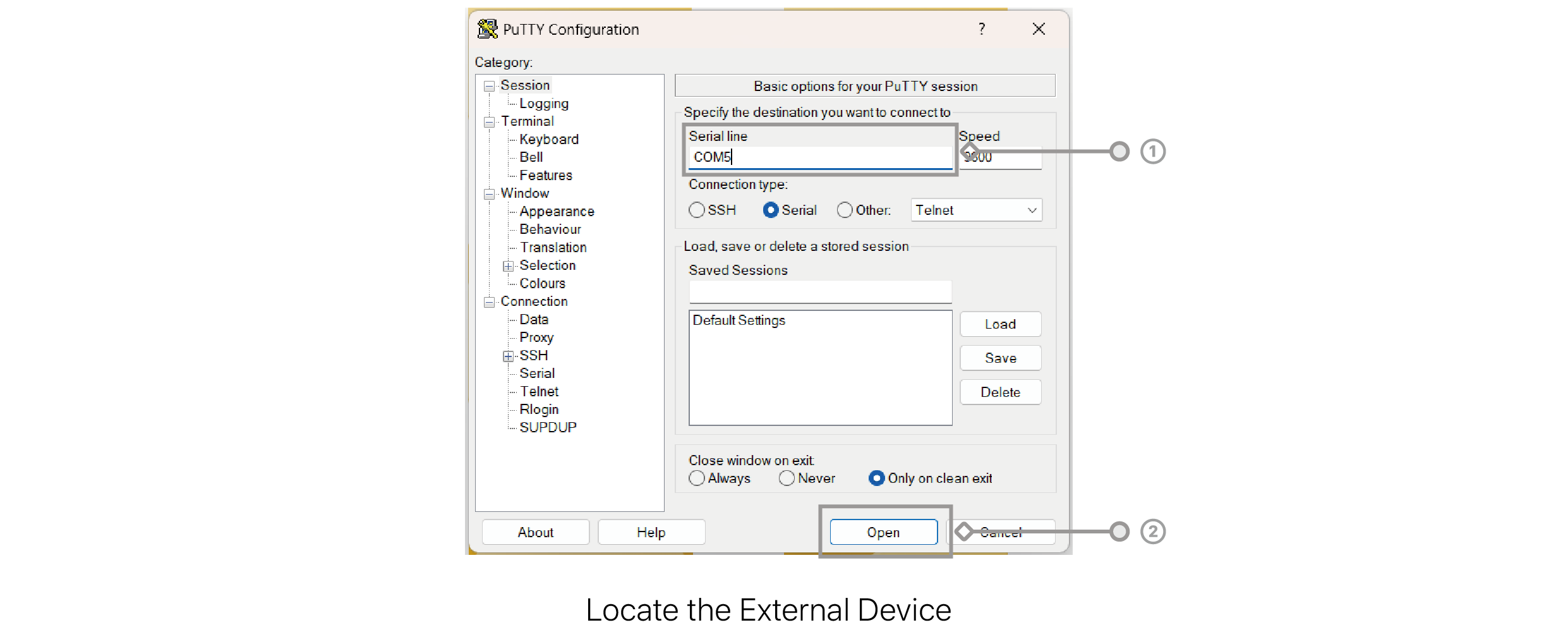Set close window on exit to Always
Viewport: 1568px width, 632px height.
pos(697,478)
